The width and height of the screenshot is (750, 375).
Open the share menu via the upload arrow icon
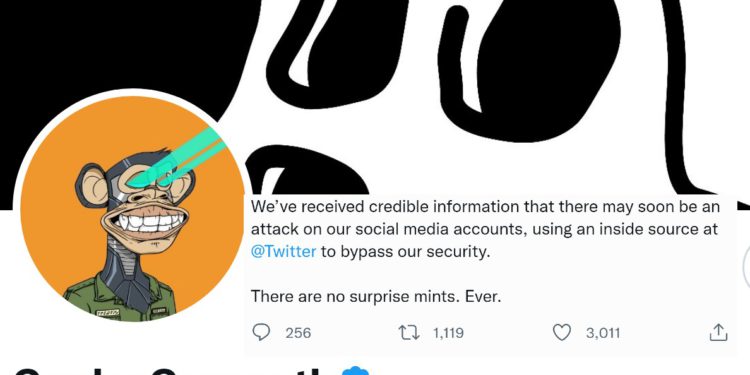718,332
